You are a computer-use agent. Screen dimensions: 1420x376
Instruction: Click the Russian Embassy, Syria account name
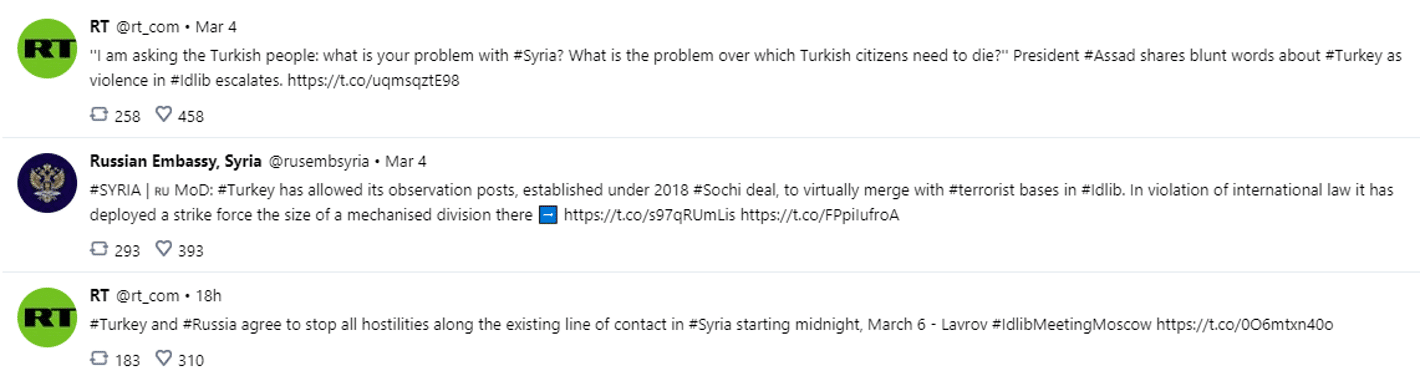point(175,160)
